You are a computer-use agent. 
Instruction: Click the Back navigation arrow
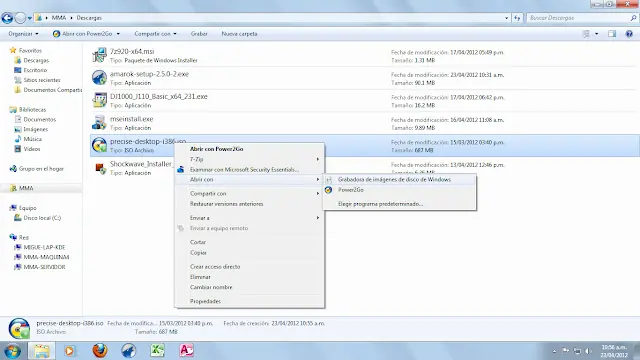coord(7,18)
